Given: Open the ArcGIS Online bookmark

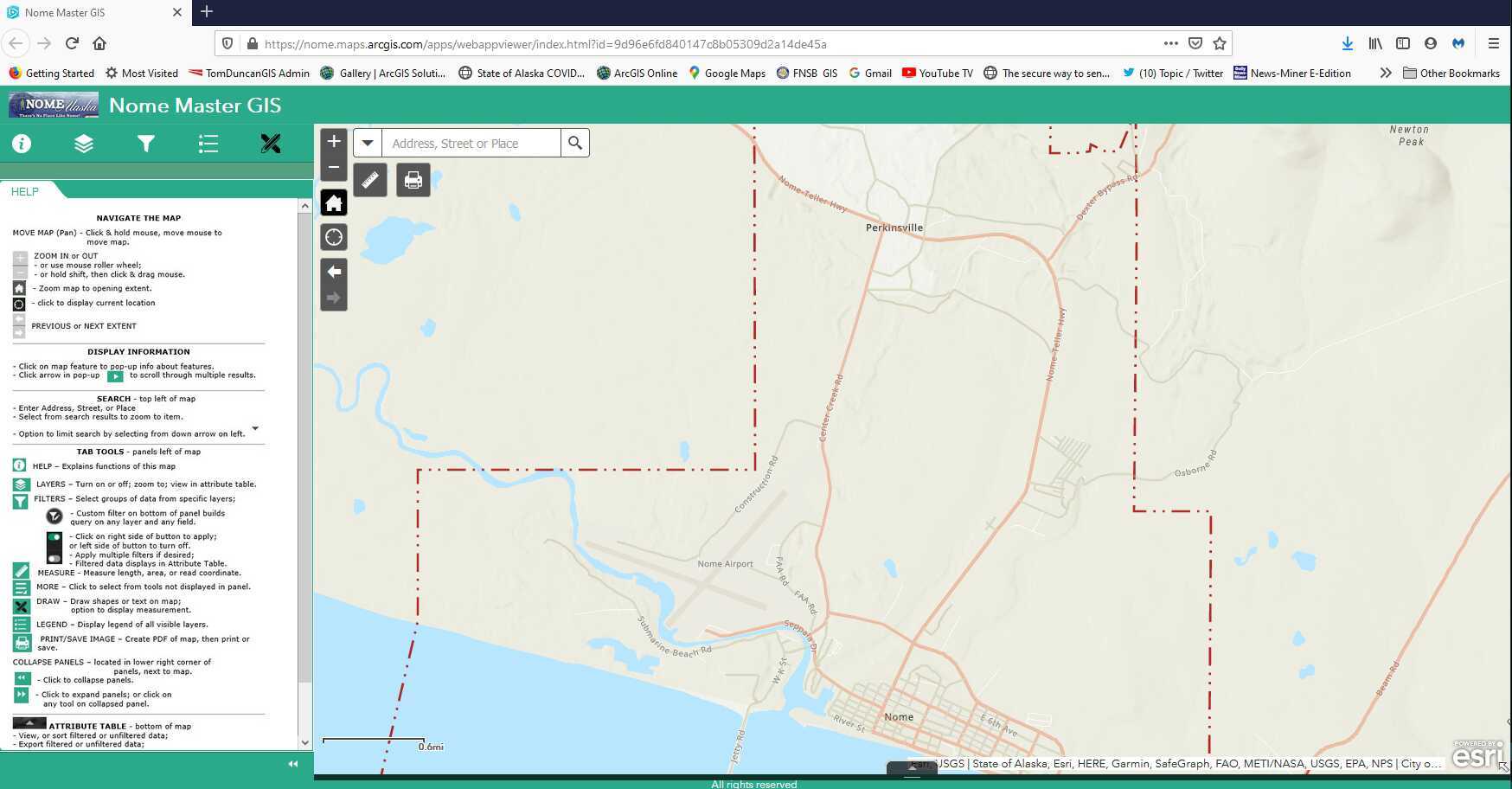Looking at the screenshot, I should (637, 74).
